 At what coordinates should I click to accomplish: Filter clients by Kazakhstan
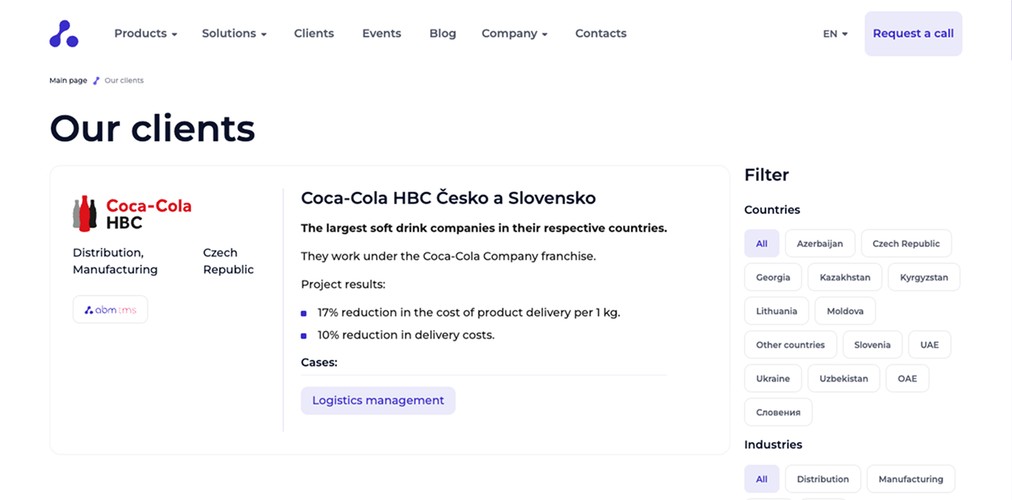coord(845,277)
